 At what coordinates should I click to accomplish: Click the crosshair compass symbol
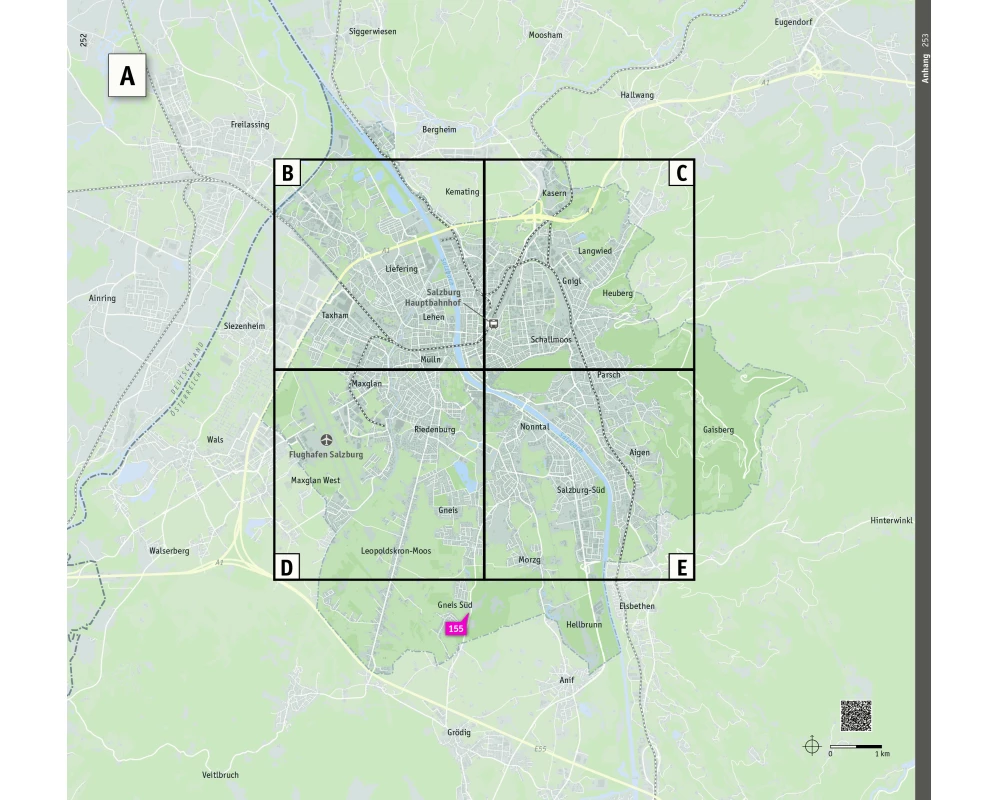tap(812, 746)
